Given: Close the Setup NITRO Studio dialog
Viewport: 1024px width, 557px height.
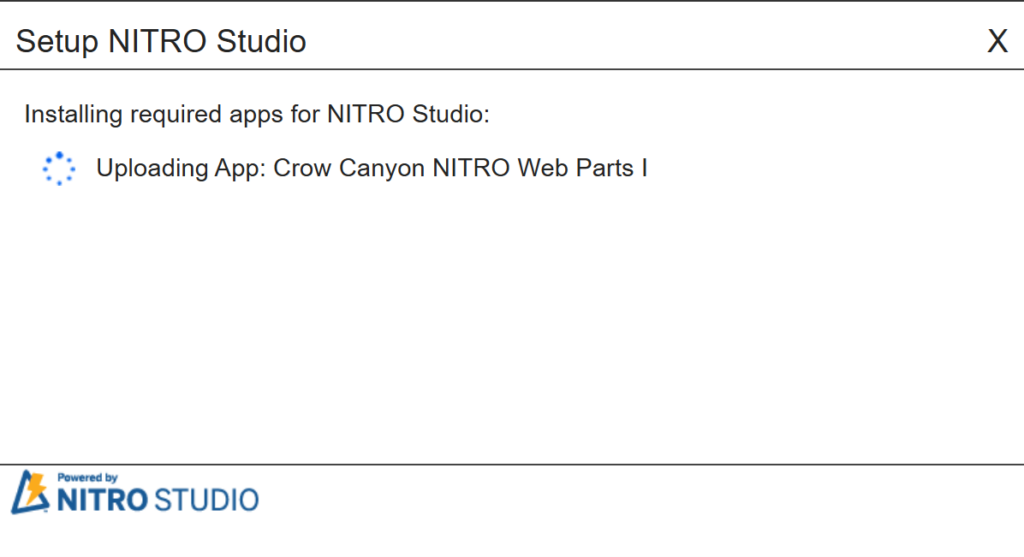Looking at the screenshot, I should pyautogui.click(x=997, y=42).
